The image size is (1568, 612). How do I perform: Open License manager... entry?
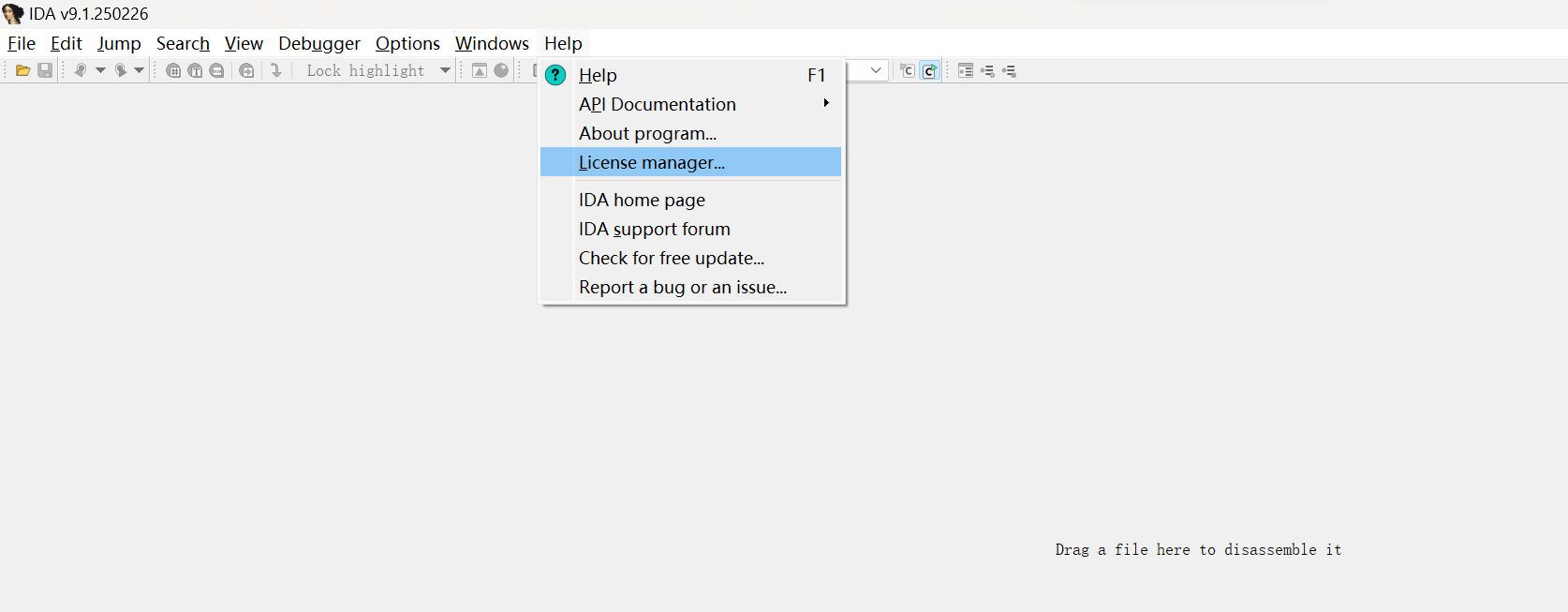pos(691,162)
